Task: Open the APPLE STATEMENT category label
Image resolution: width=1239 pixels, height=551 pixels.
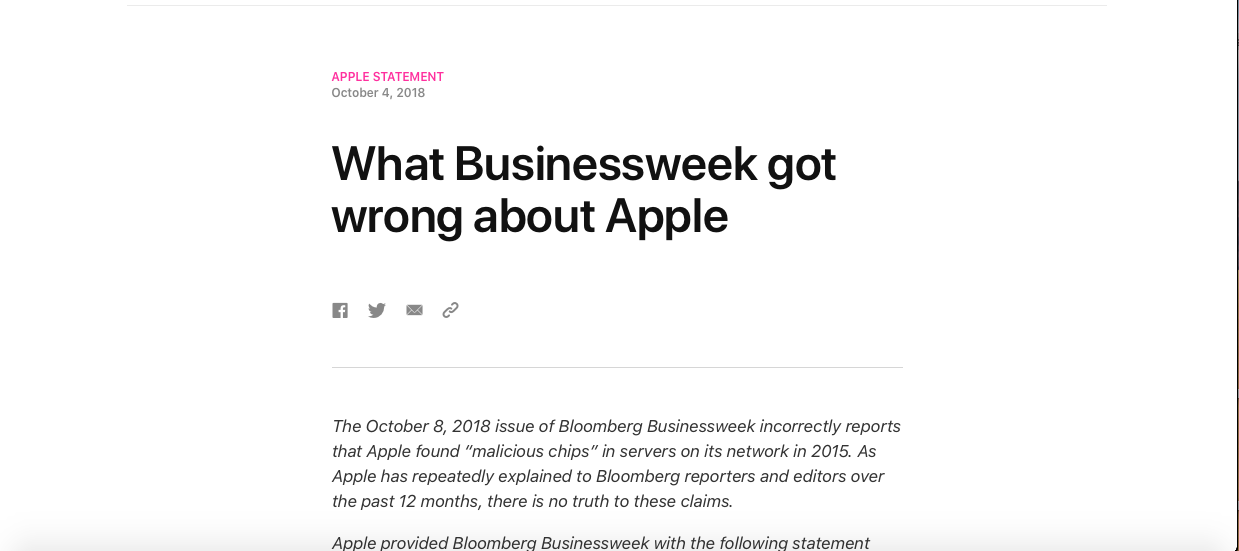Action: (388, 77)
